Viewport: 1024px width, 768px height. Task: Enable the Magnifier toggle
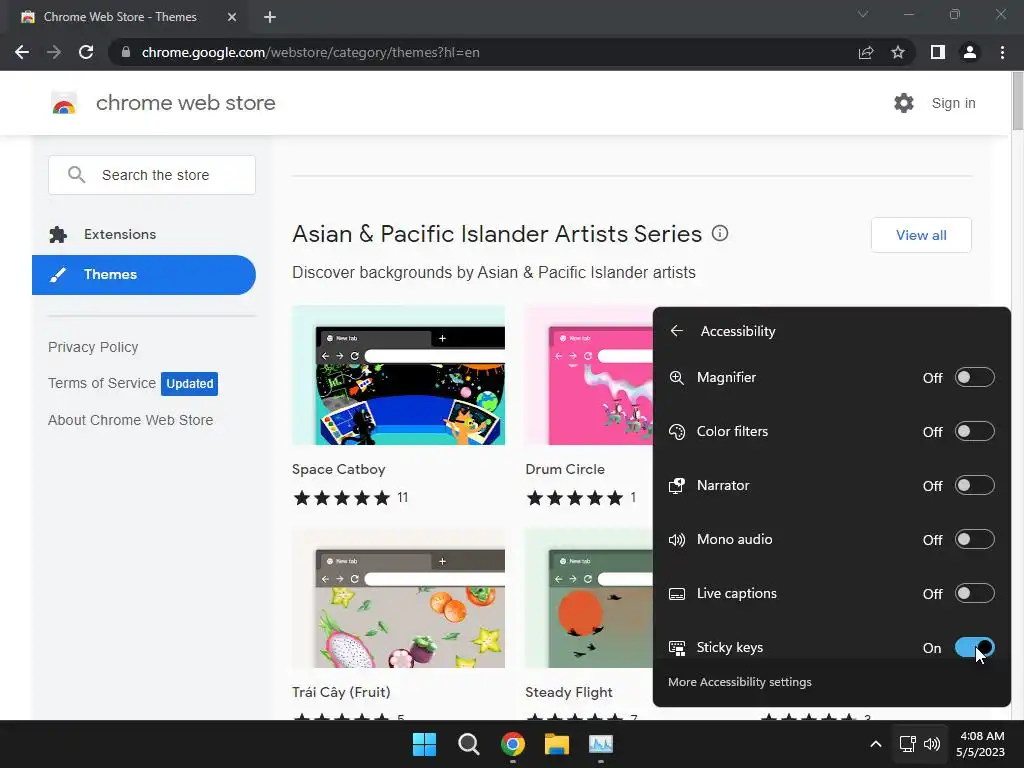[x=974, y=377]
